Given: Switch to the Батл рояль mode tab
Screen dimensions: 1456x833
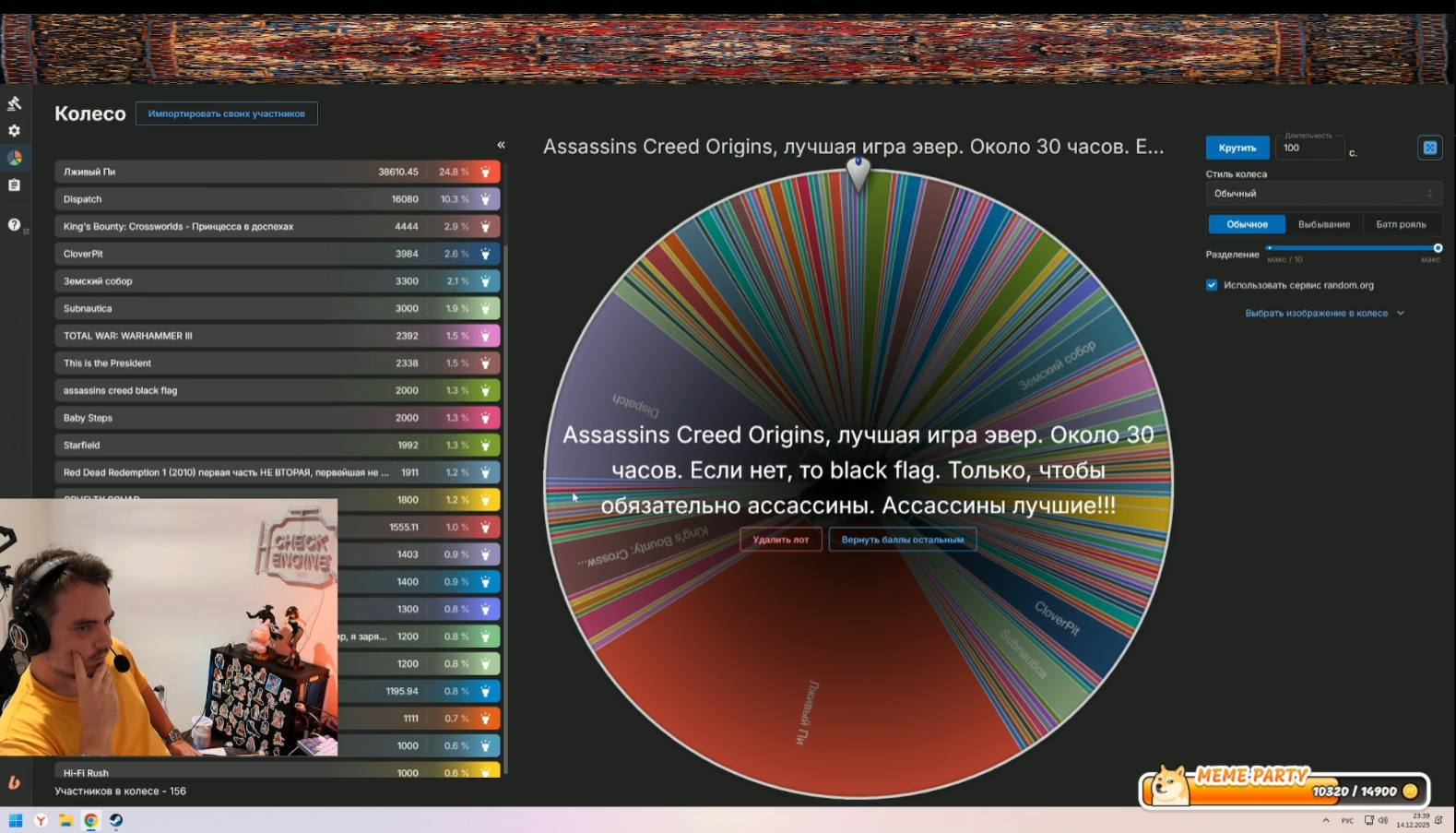Looking at the screenshot, I should point(1401,224).
